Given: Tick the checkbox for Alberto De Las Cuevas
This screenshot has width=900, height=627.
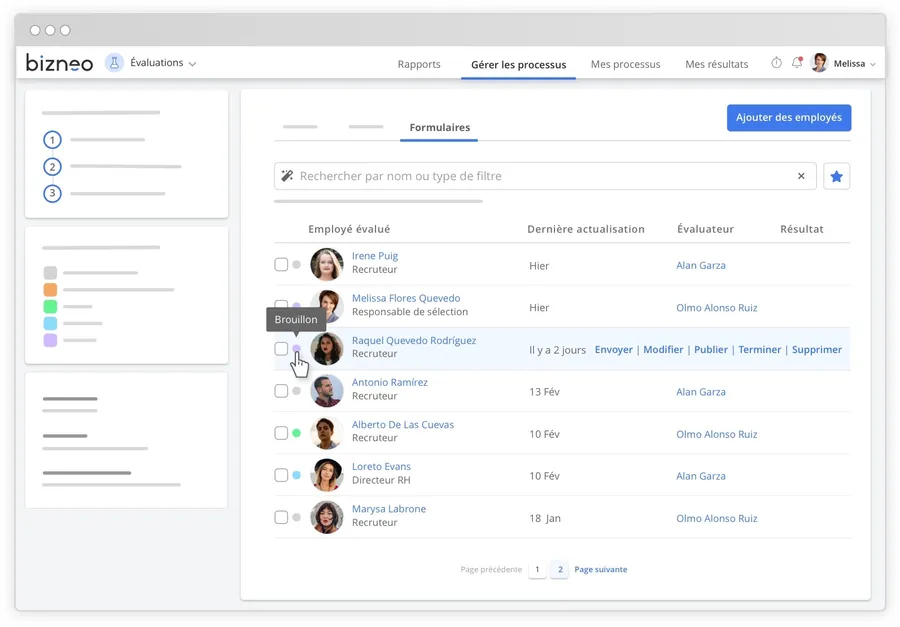Looking at the screenshot, I should tap(281, 433).
